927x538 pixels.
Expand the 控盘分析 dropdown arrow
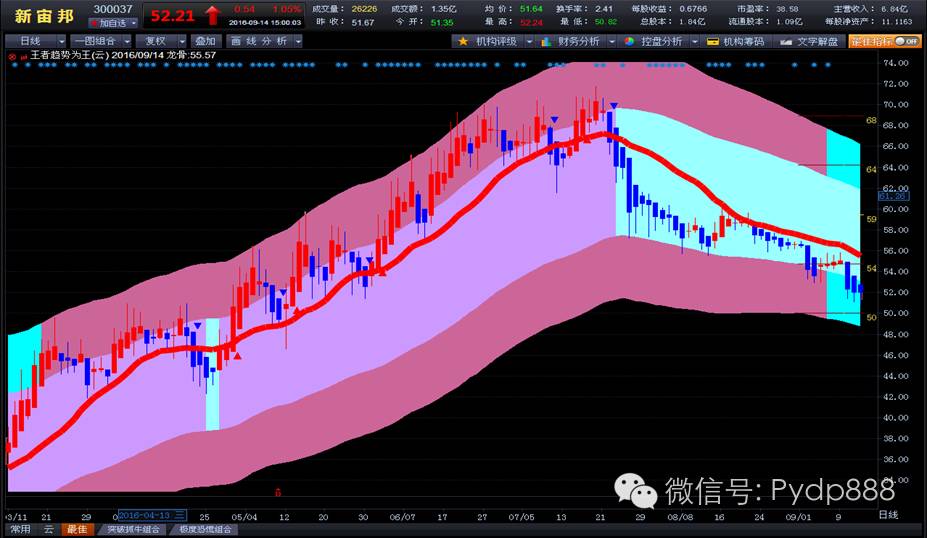(x=695, y=41)
